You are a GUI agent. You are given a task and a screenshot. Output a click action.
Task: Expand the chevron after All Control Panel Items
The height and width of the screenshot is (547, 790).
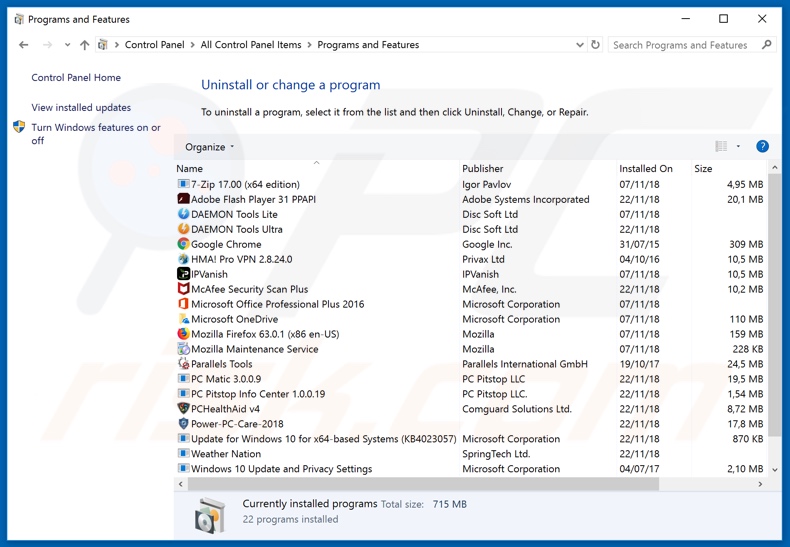pos(309,45)
